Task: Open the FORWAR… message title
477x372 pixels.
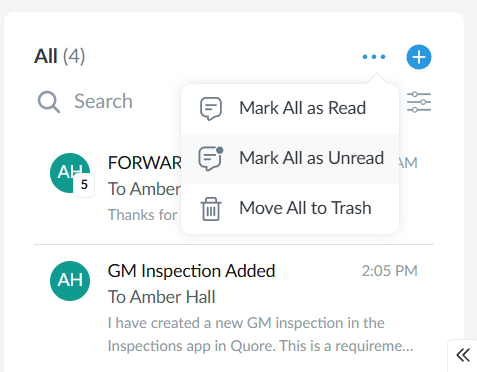Action: [x=145, y=163]
